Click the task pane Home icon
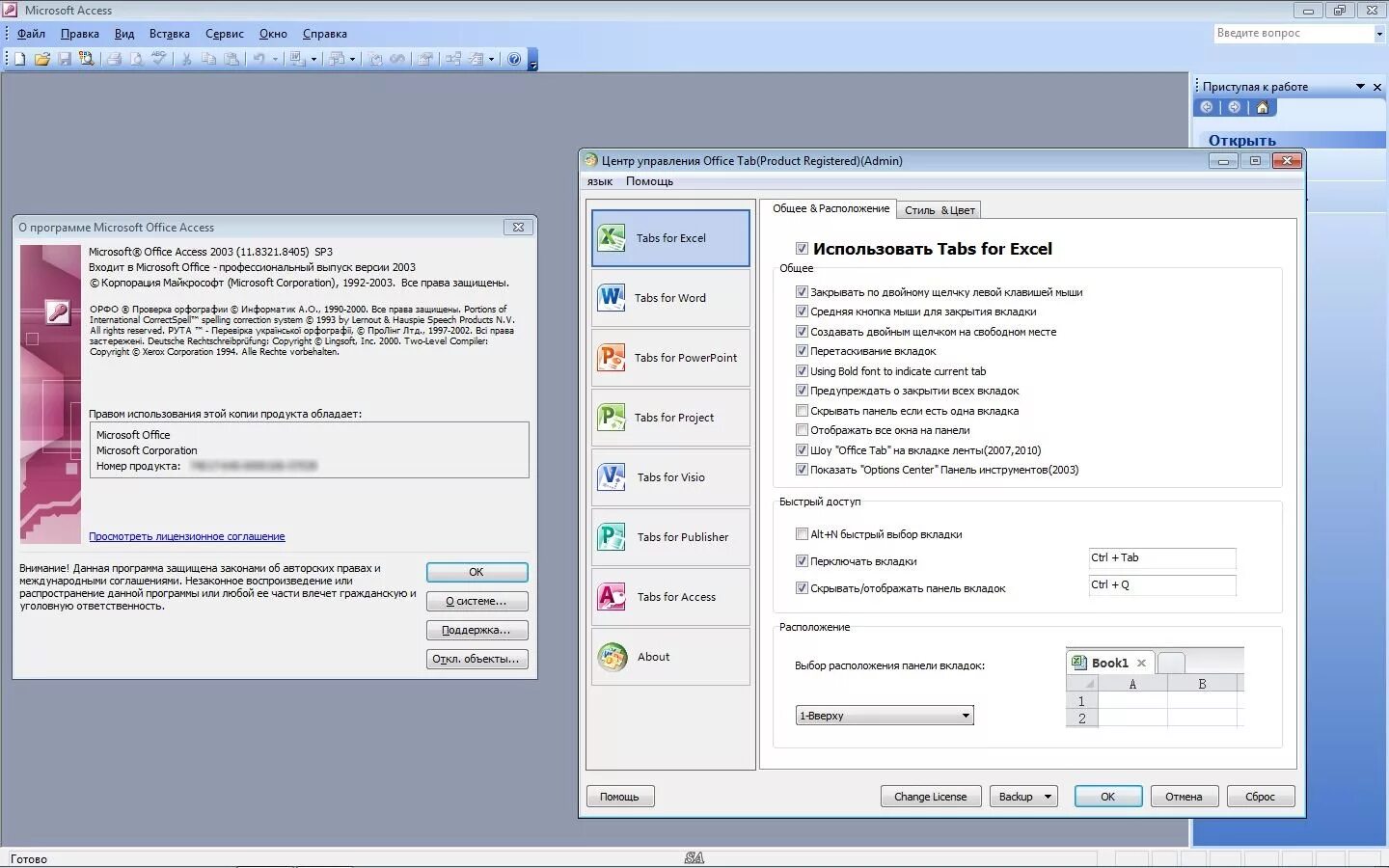 pos(1262,107)
